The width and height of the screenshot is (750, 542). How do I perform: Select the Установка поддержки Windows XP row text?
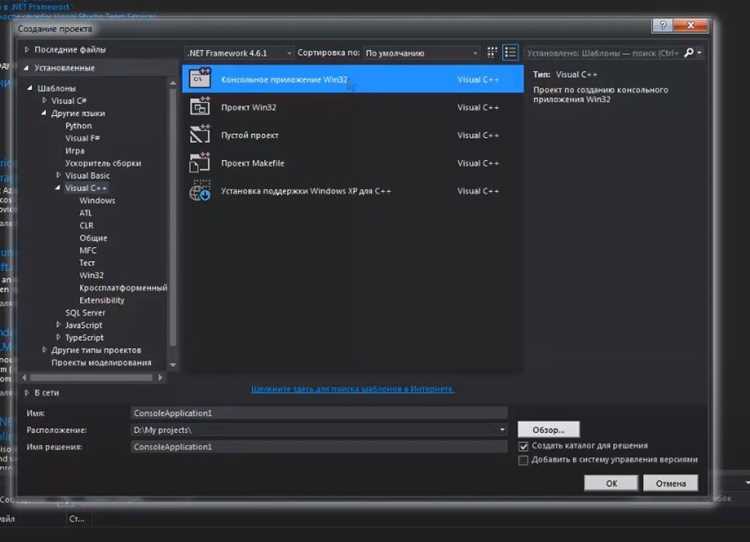(306, 191)
